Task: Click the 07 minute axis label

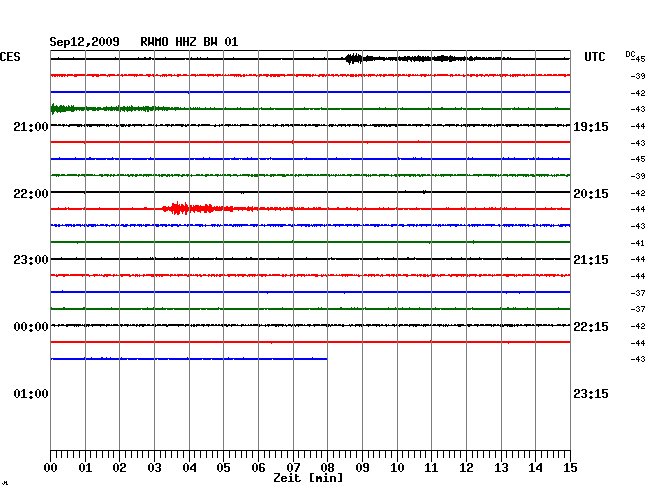Action: coord(293,467)
